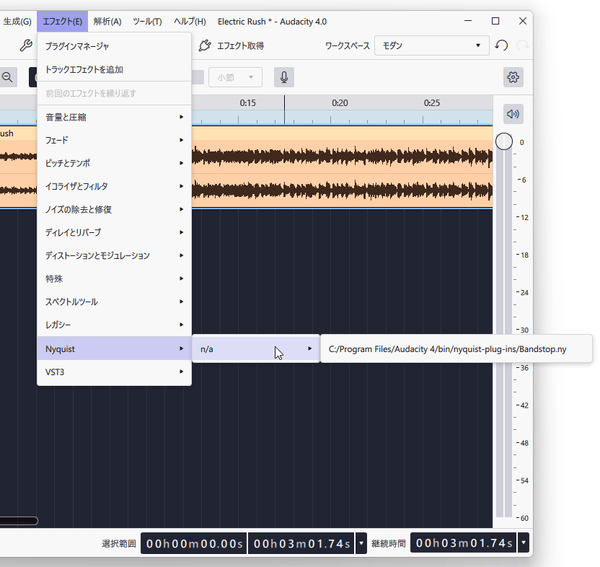The width and height of the screenshot is (600, 567).
Task: Open the 継続時間 format dropdown arrow
Action: coord(523,543)
